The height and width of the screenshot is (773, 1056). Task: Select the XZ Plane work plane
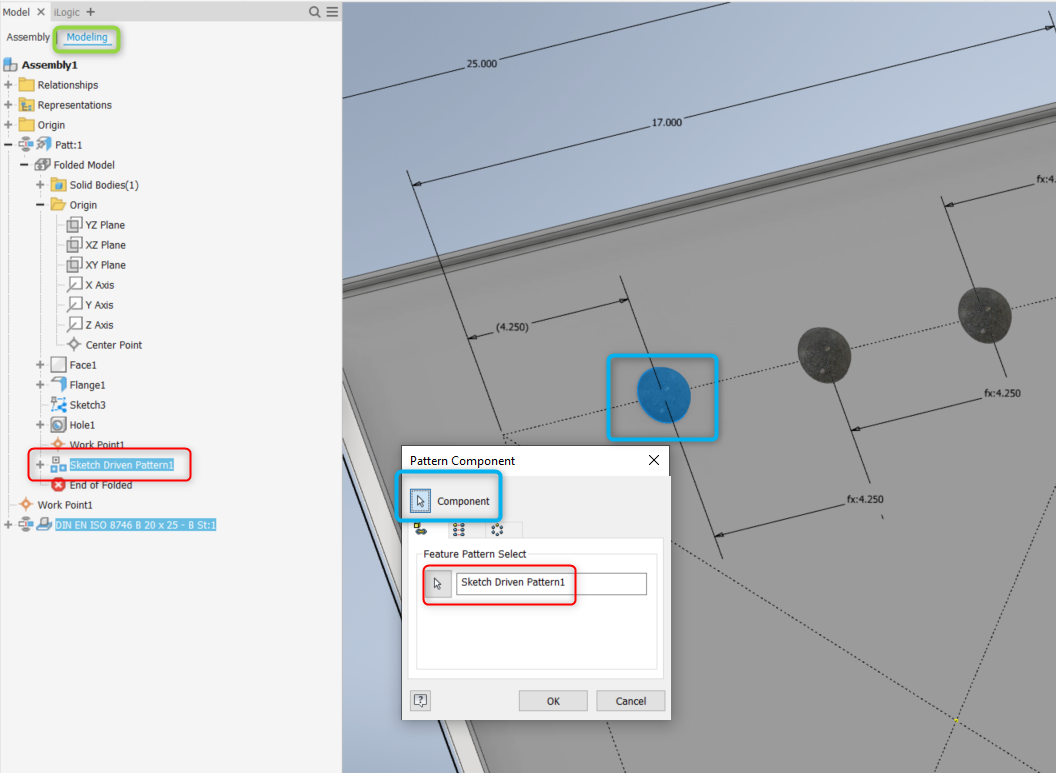[x=105, y=245]
